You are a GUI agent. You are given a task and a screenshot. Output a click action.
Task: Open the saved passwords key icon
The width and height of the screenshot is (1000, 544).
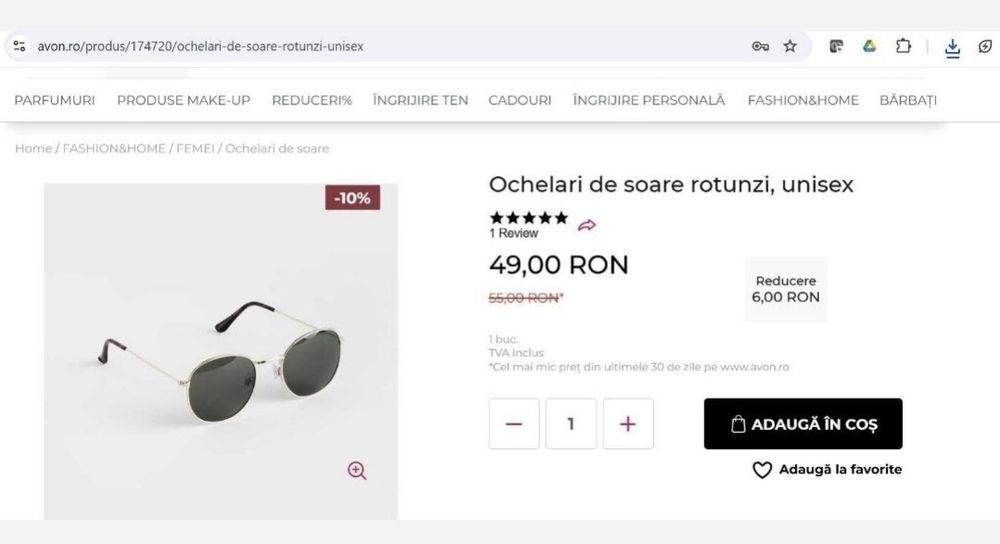(x=760, y=46)
